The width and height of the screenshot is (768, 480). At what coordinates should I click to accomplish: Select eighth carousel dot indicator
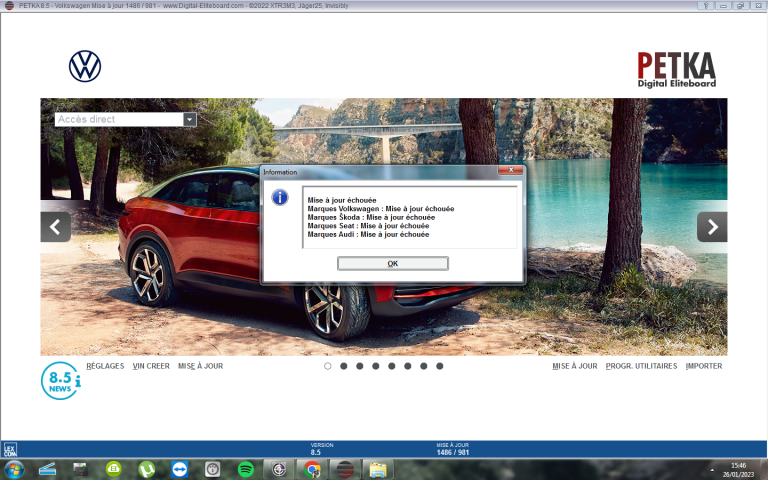click(440, 366)
